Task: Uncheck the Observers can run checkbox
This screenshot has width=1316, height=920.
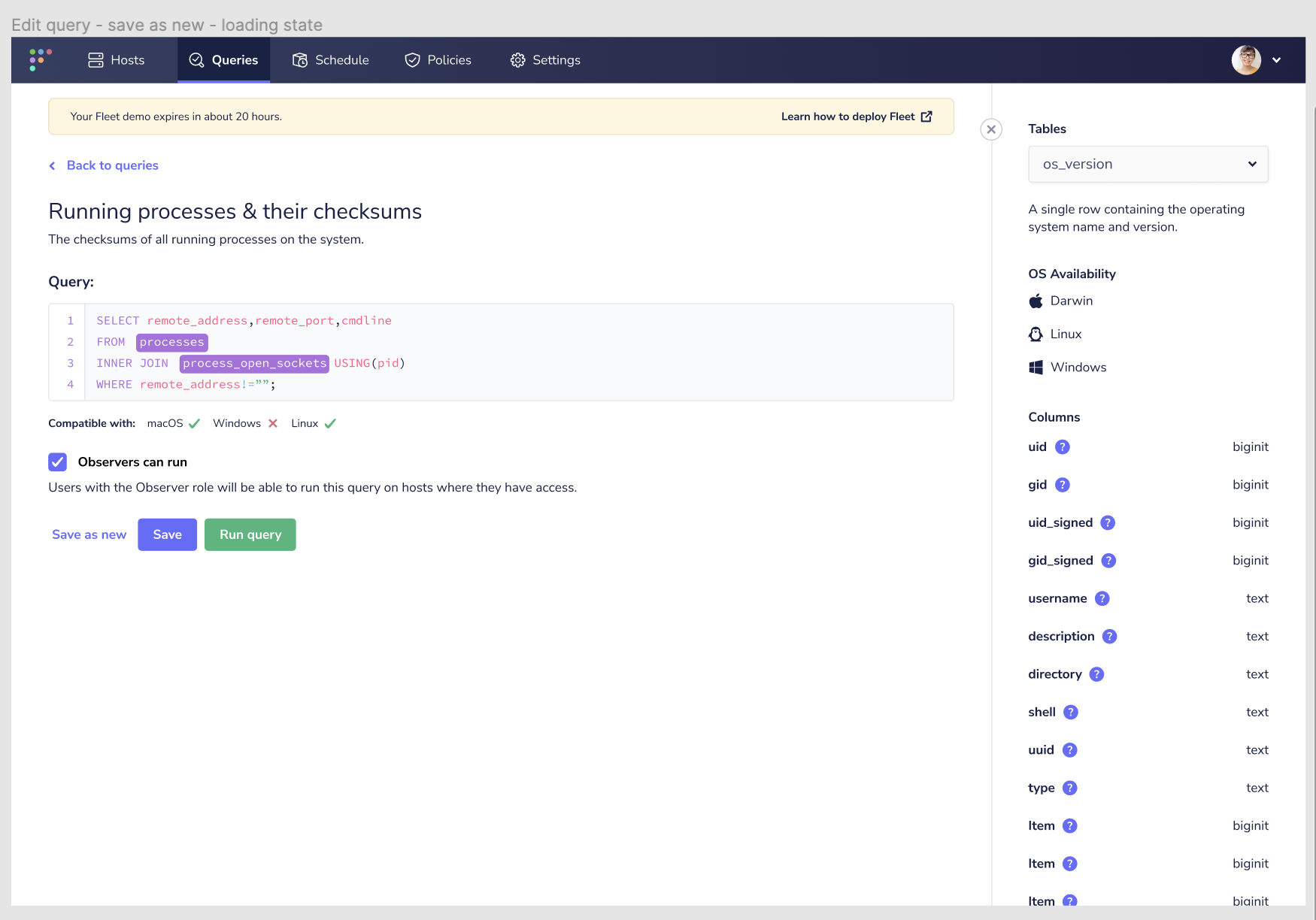Action: click(x=57, y=462)
